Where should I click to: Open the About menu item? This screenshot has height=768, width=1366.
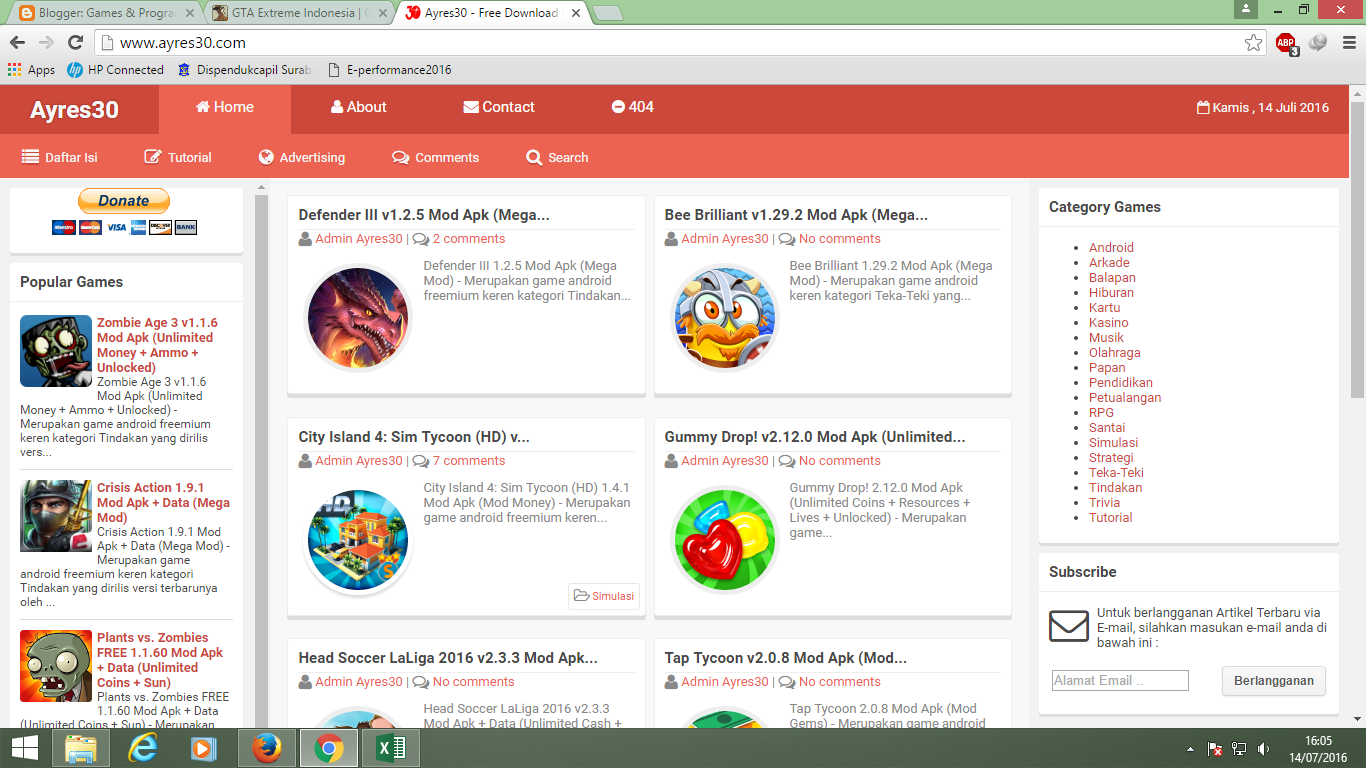pos(359,107)
